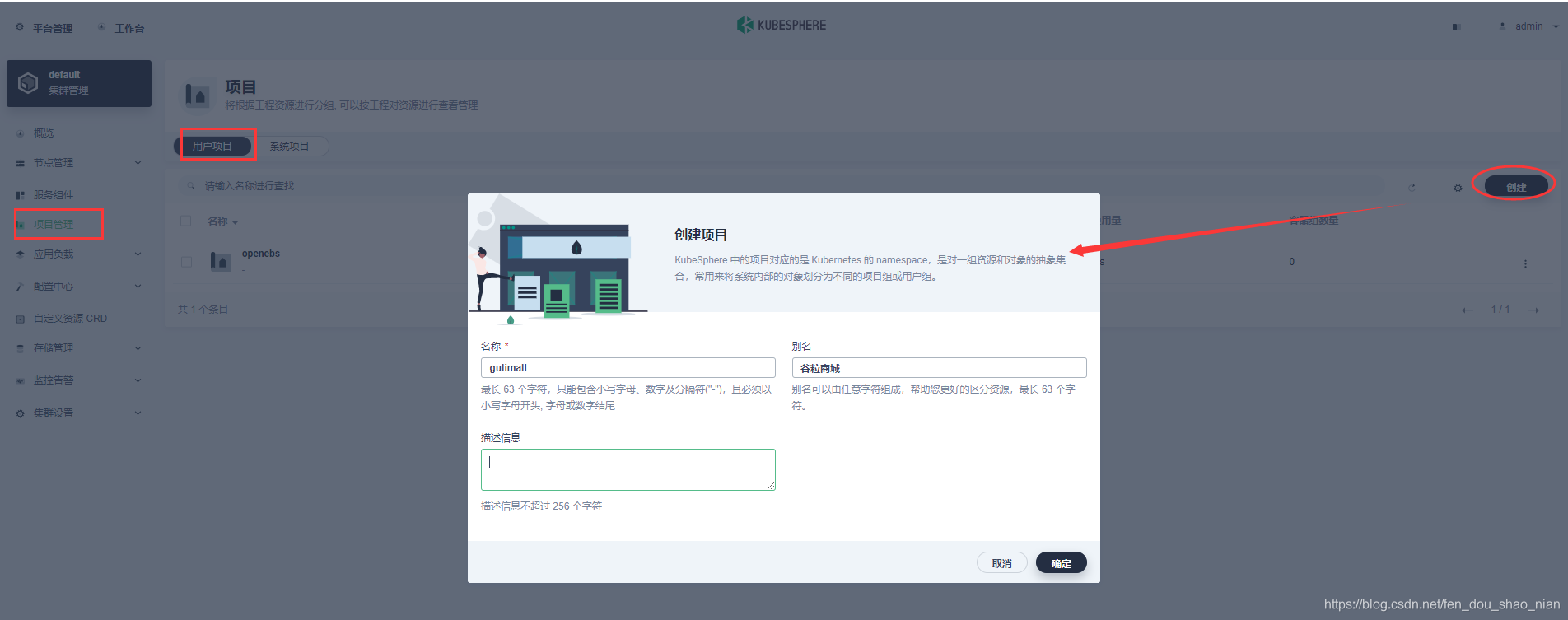Select 概览 in the sidebar
Image resolution: width=1568 pixels, height=620 pixels.
44,133
